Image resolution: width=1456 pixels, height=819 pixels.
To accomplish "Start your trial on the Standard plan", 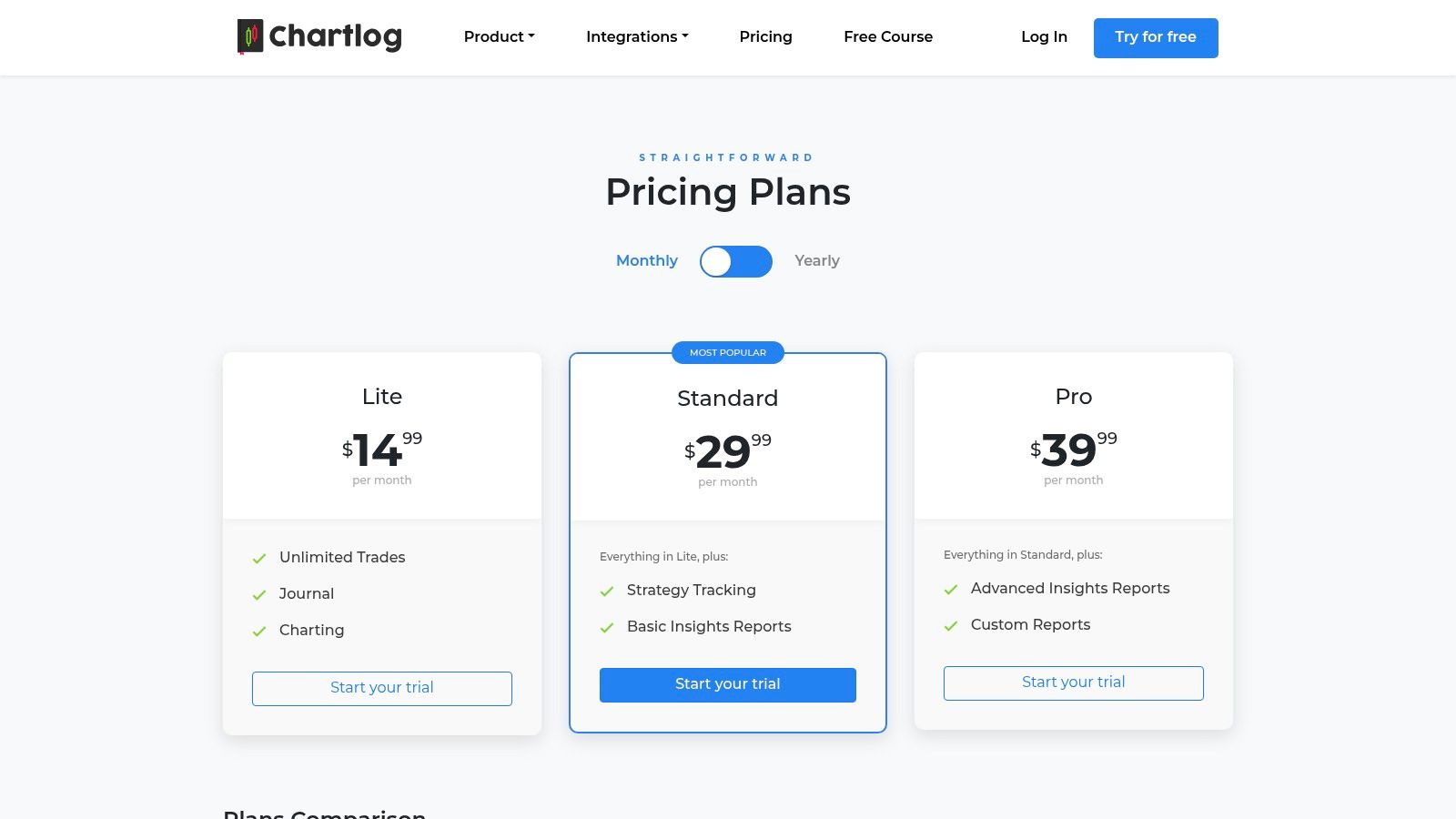I will pos(727,684).
